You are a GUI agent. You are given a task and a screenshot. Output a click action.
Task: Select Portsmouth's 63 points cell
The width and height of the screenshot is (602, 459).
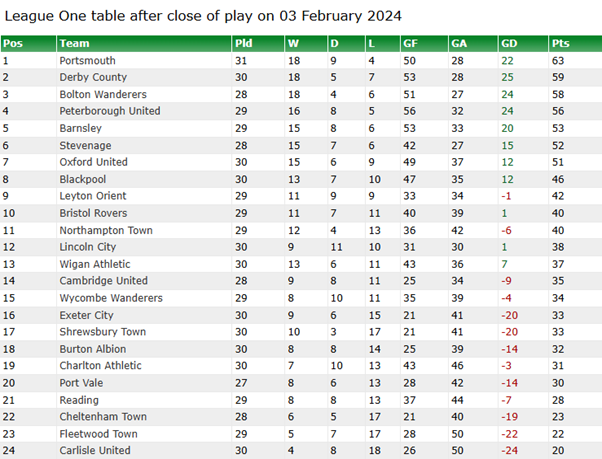(x=558, y=61)
